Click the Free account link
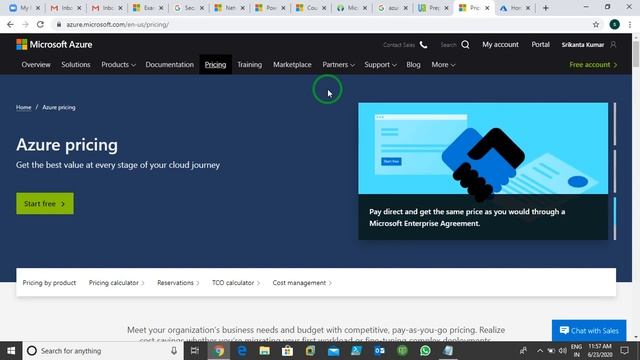640x360 pixels. (x=593, y=64)
